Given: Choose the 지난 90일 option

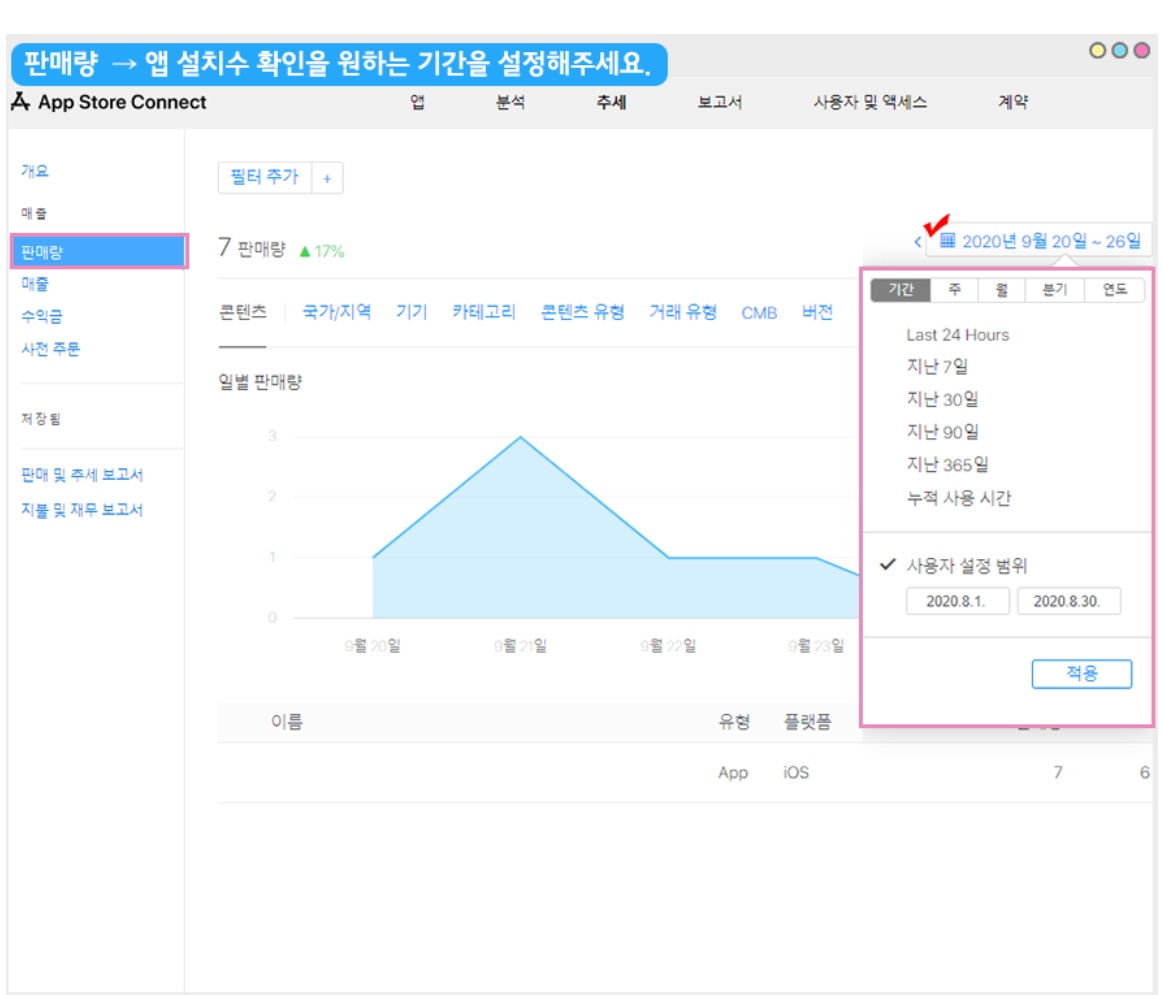Looking at the screenshot, I should (x=942, y=432).
